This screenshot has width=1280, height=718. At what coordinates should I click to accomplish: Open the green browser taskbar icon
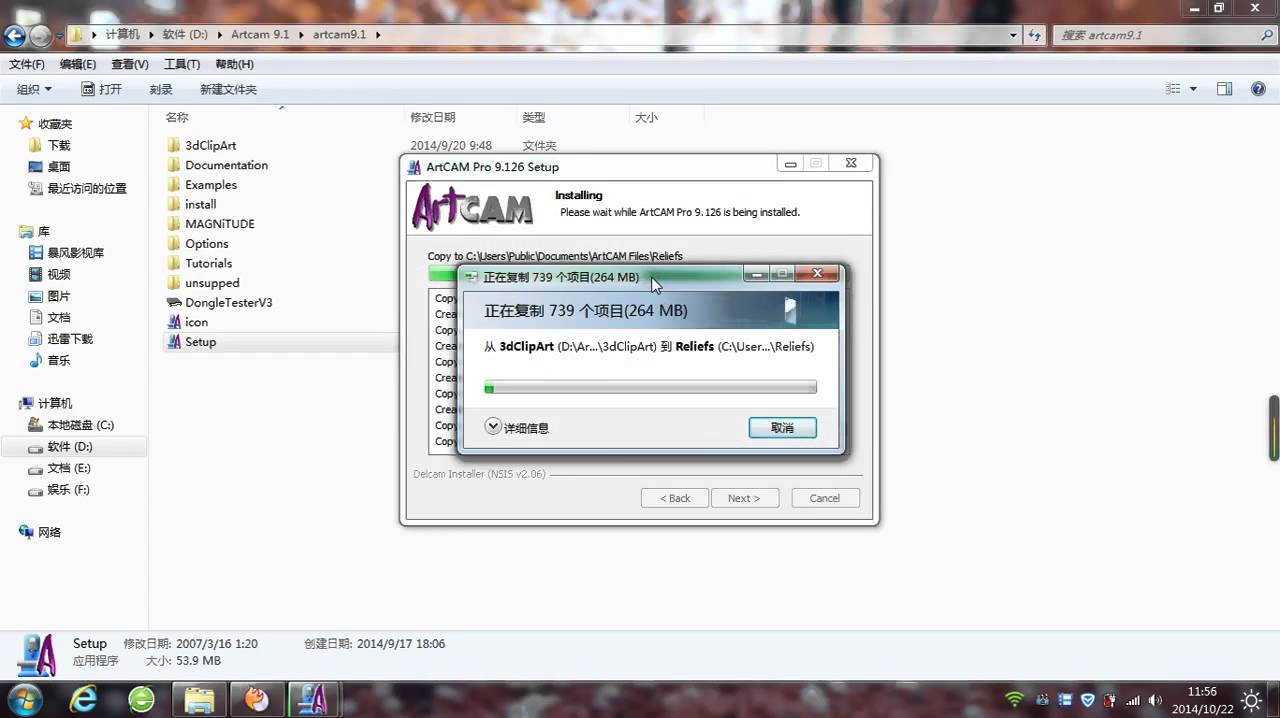(x=141, y=698)
